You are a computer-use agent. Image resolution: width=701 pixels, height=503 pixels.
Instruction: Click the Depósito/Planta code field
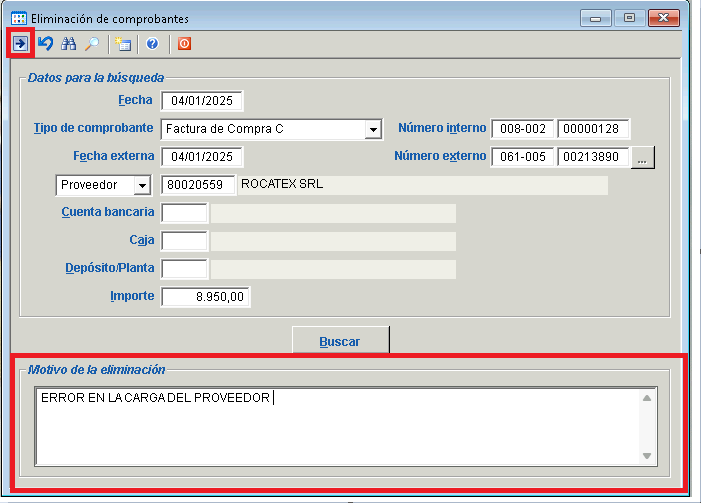[184, 269]
